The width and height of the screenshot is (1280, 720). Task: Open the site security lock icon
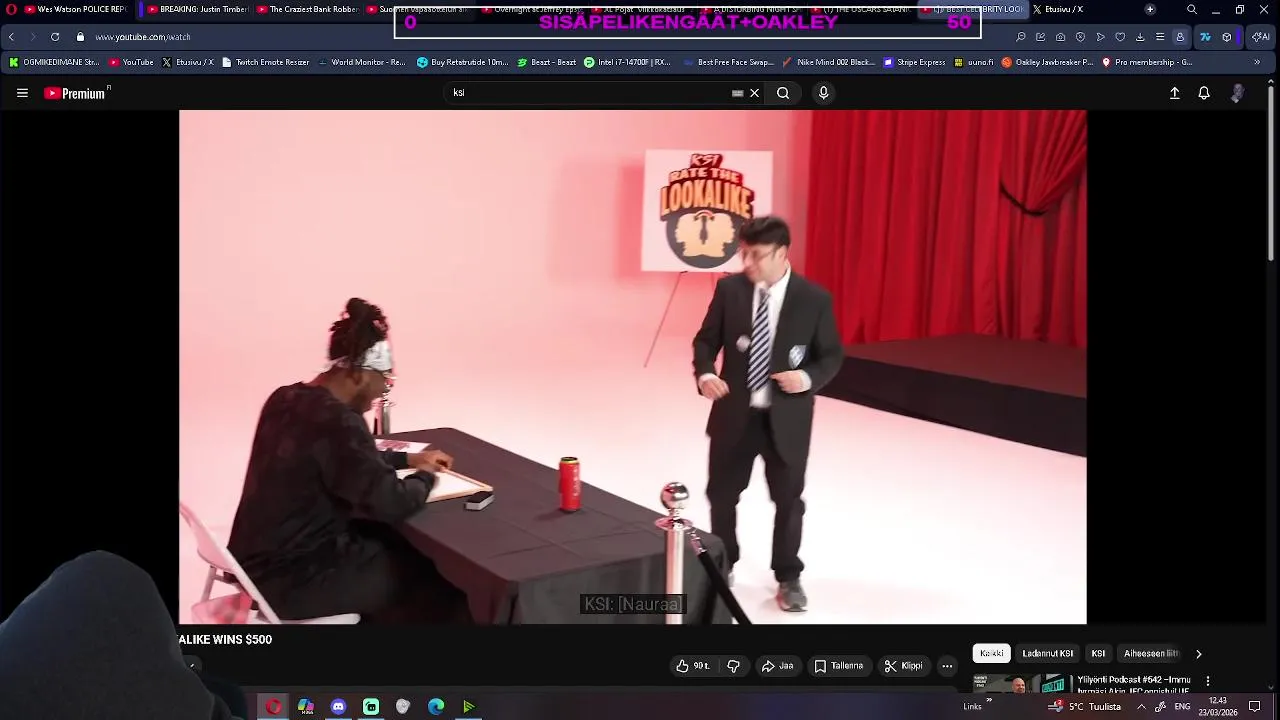point(80,37)
